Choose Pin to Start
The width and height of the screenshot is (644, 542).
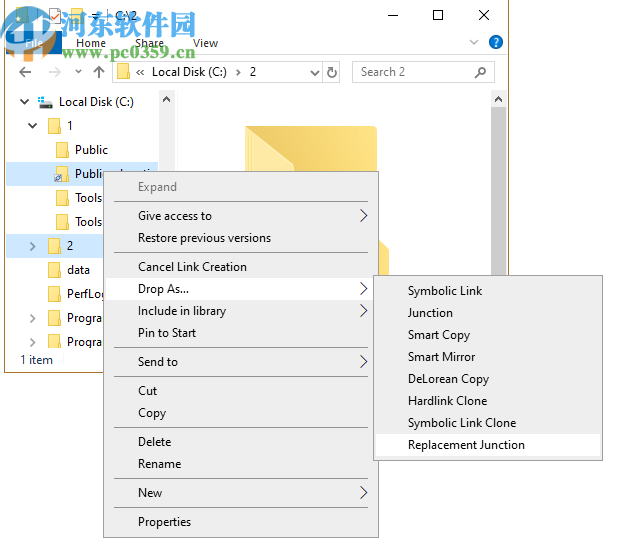(x=241, y=333)
